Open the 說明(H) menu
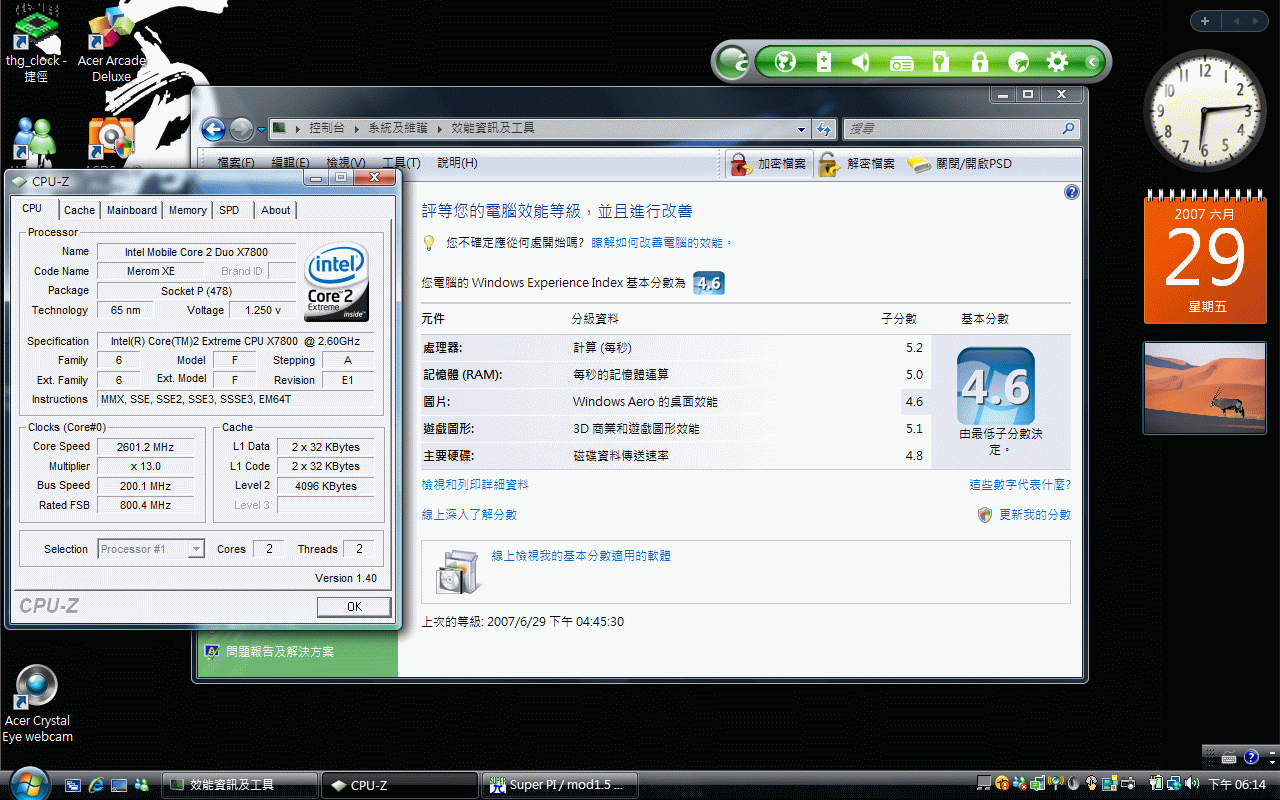This screenshot has height=800, width=1280. [457, 163]
